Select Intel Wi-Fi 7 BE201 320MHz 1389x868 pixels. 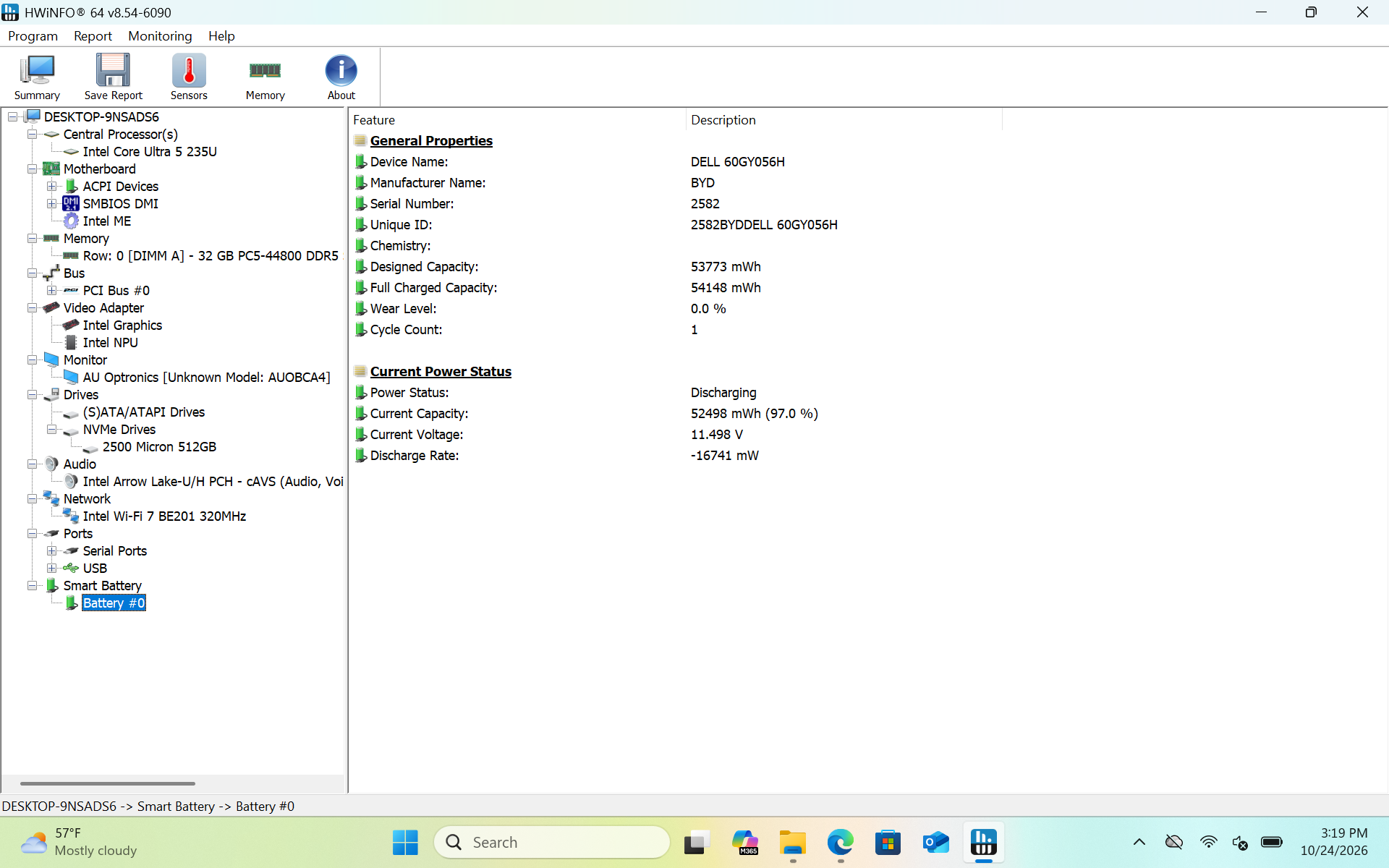(x=164, y=516)
